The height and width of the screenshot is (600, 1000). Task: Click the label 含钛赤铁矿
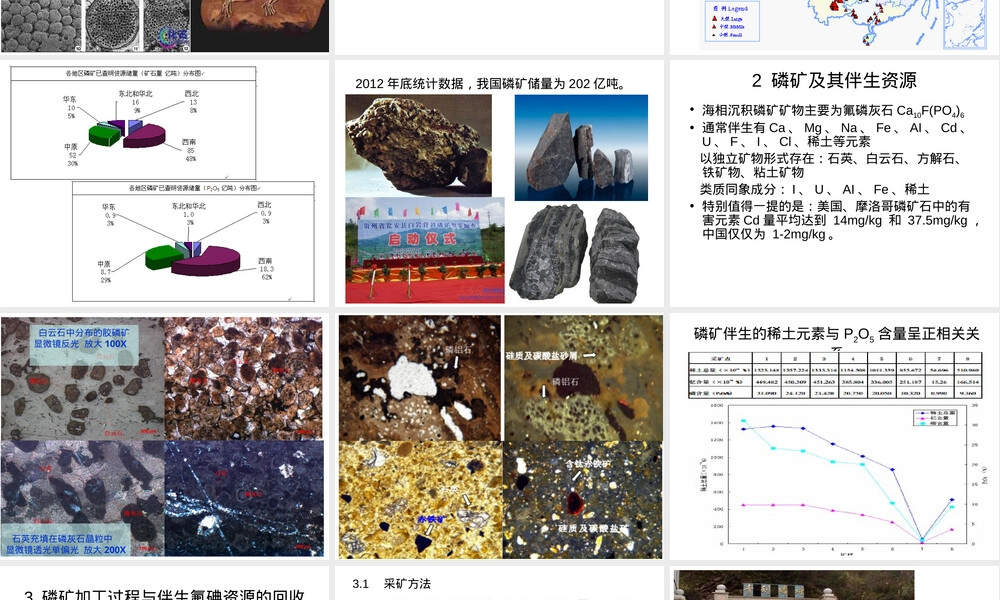588,463
